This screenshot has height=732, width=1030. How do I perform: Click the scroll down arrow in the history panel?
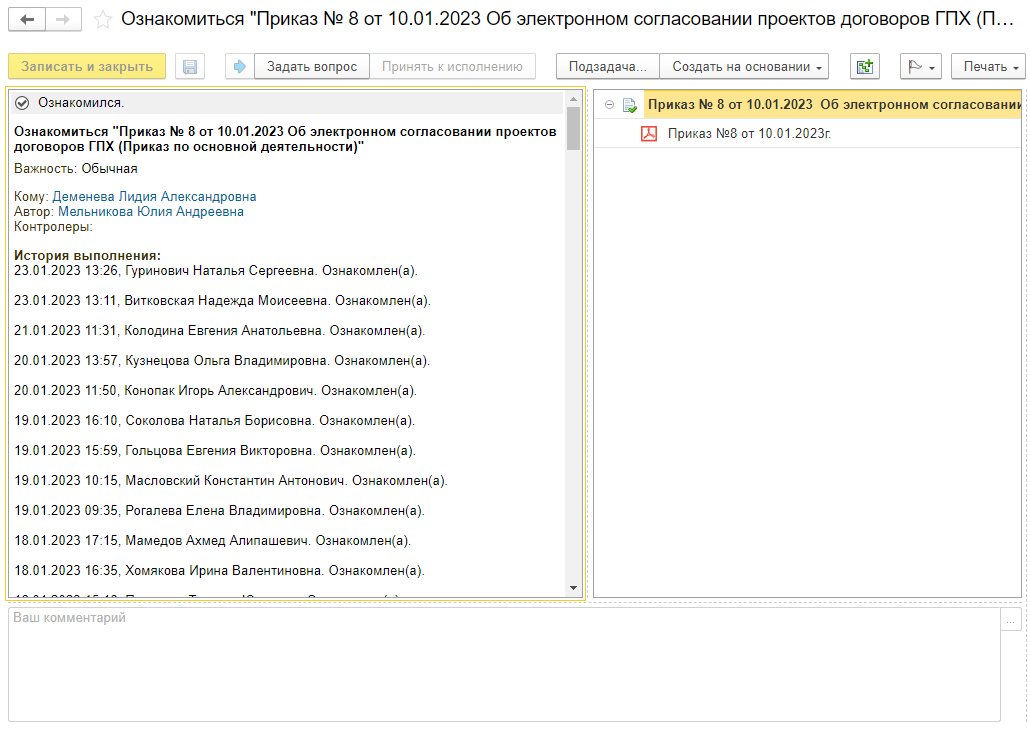click(x=573, y=587)
